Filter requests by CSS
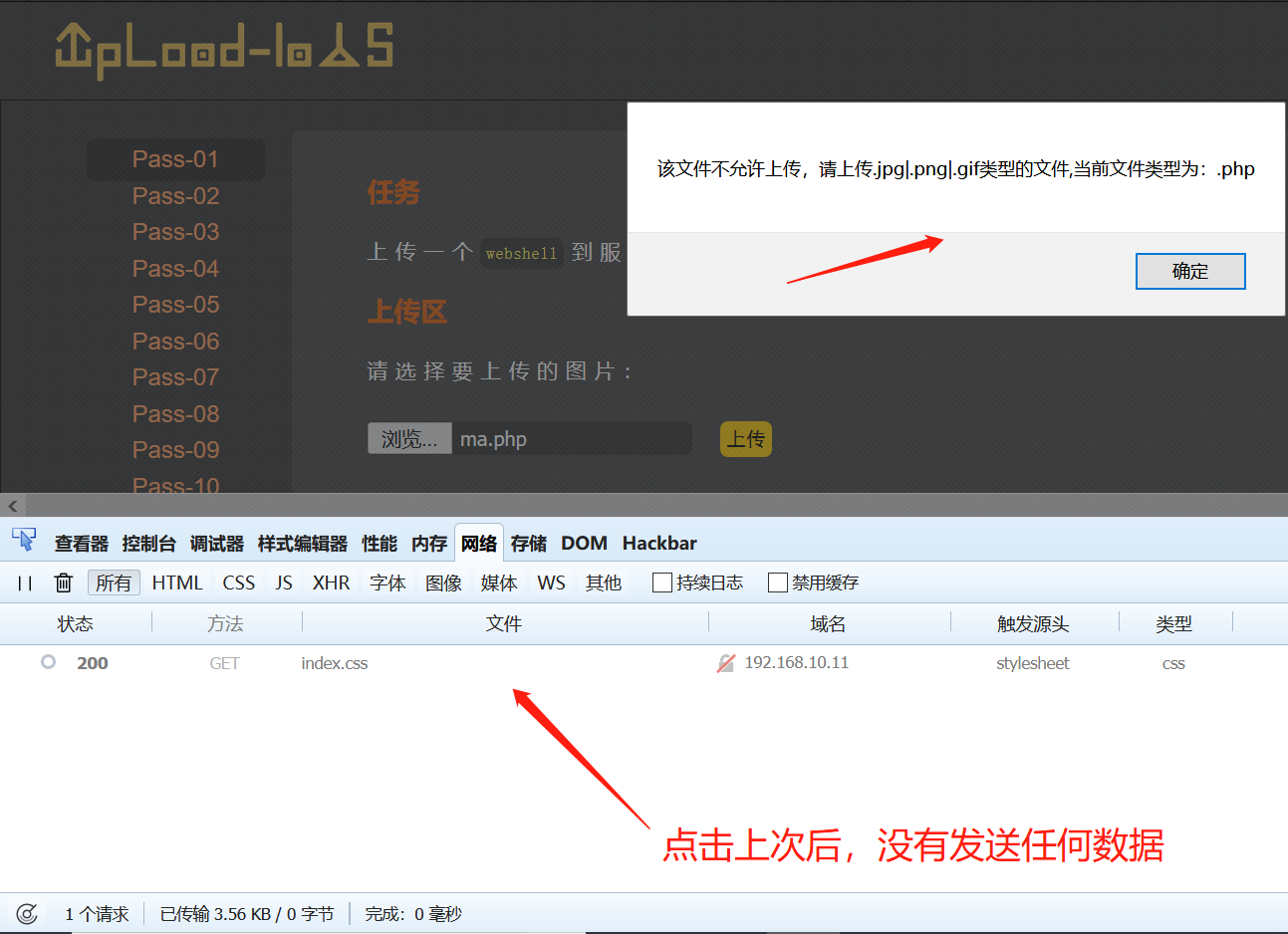Viewport: 1288px width, 934px height. pos(238,583)
